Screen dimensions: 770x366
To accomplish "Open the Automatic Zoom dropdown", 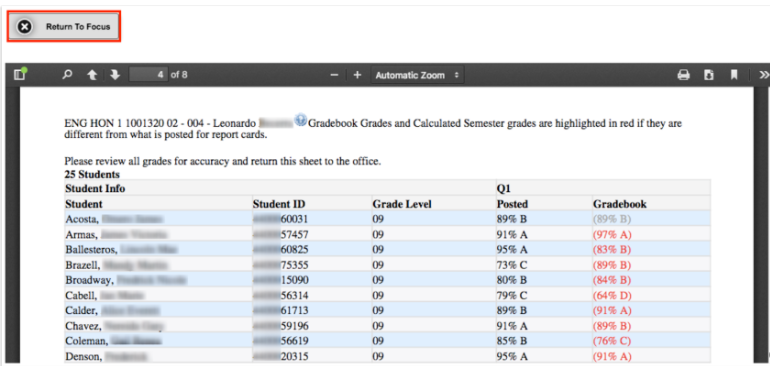I will (x=417, y=75).
